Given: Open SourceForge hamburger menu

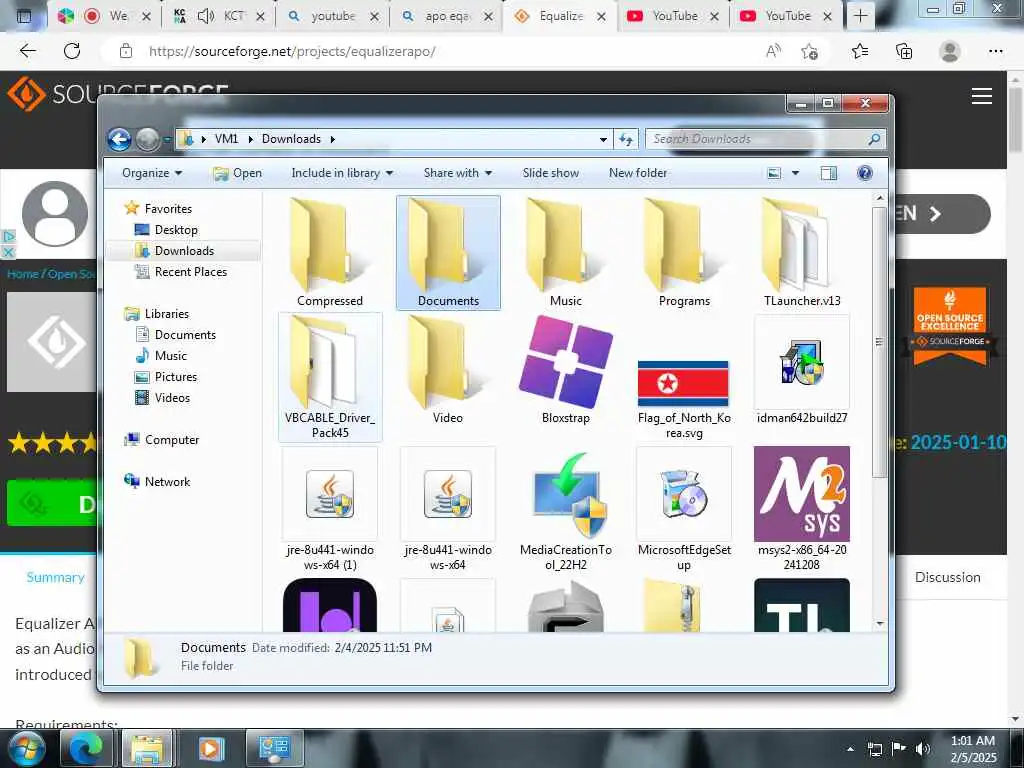Looking at the screenshot, I should click(x=982, y=96).
